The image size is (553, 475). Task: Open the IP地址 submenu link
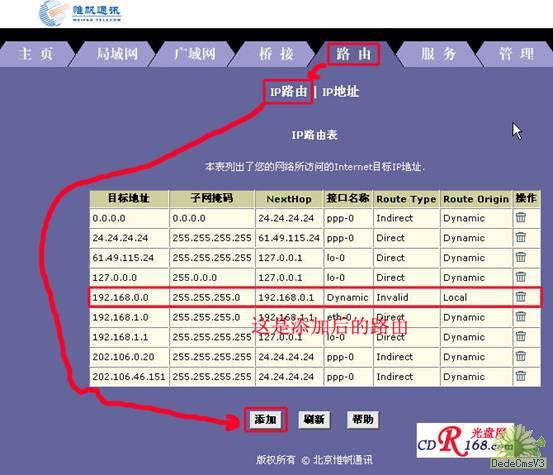point(340,92)
